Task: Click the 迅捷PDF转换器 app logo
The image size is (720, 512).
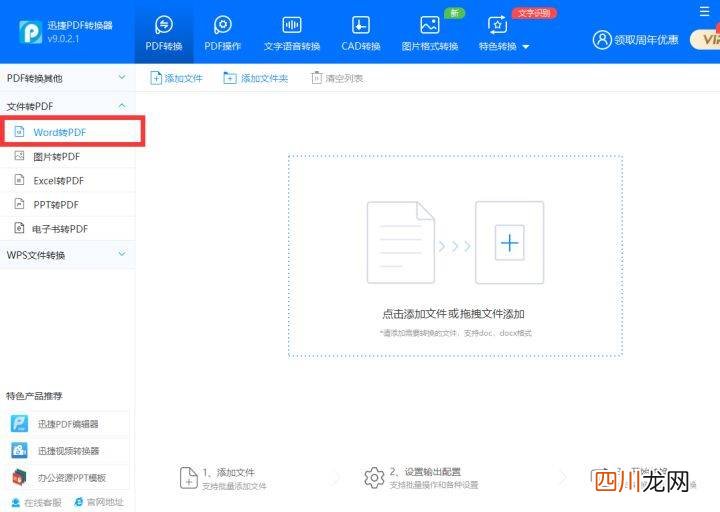Action: pyautogui.click(x=30, y=32)
